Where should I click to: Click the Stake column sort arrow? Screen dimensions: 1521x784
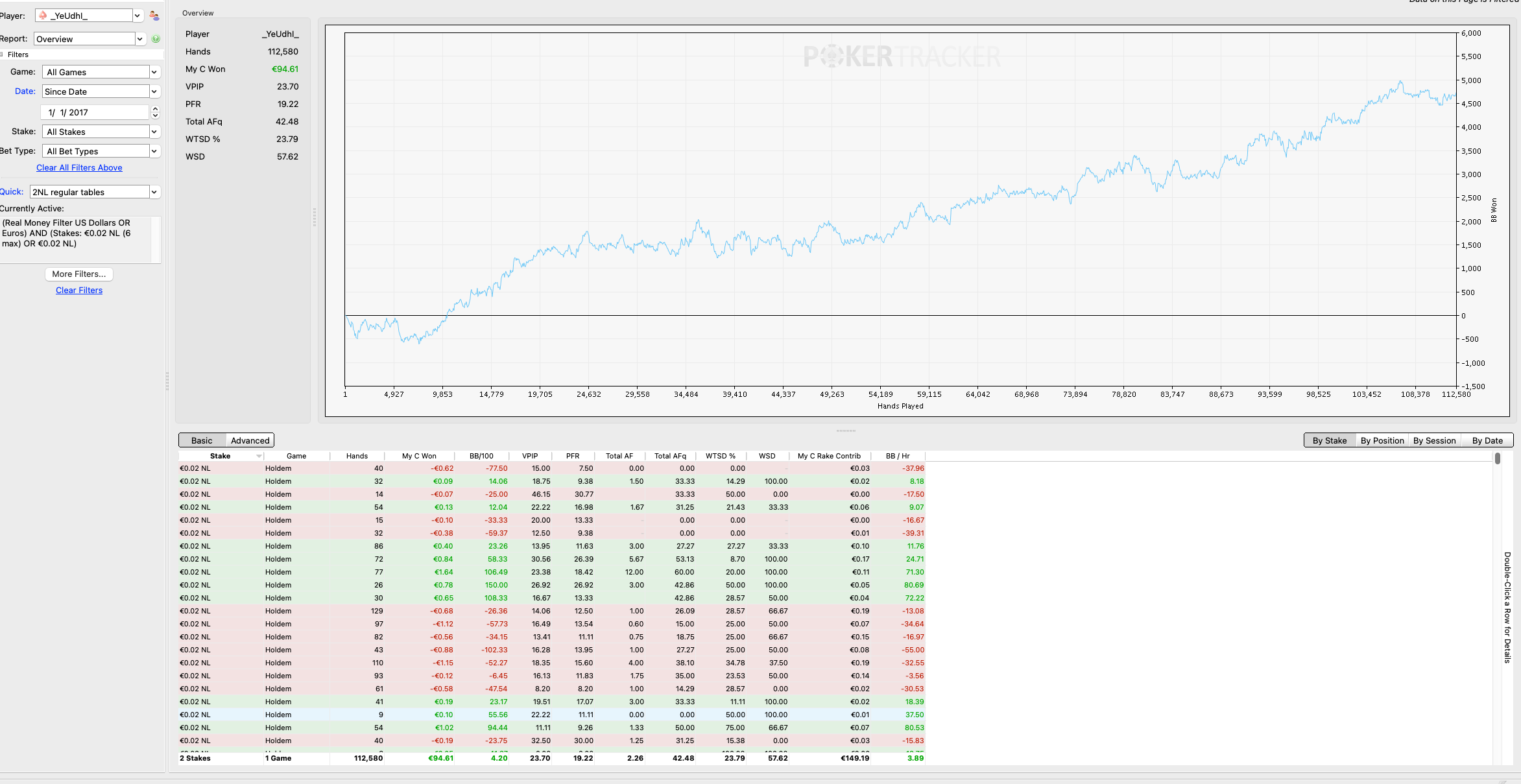(259, 457)
